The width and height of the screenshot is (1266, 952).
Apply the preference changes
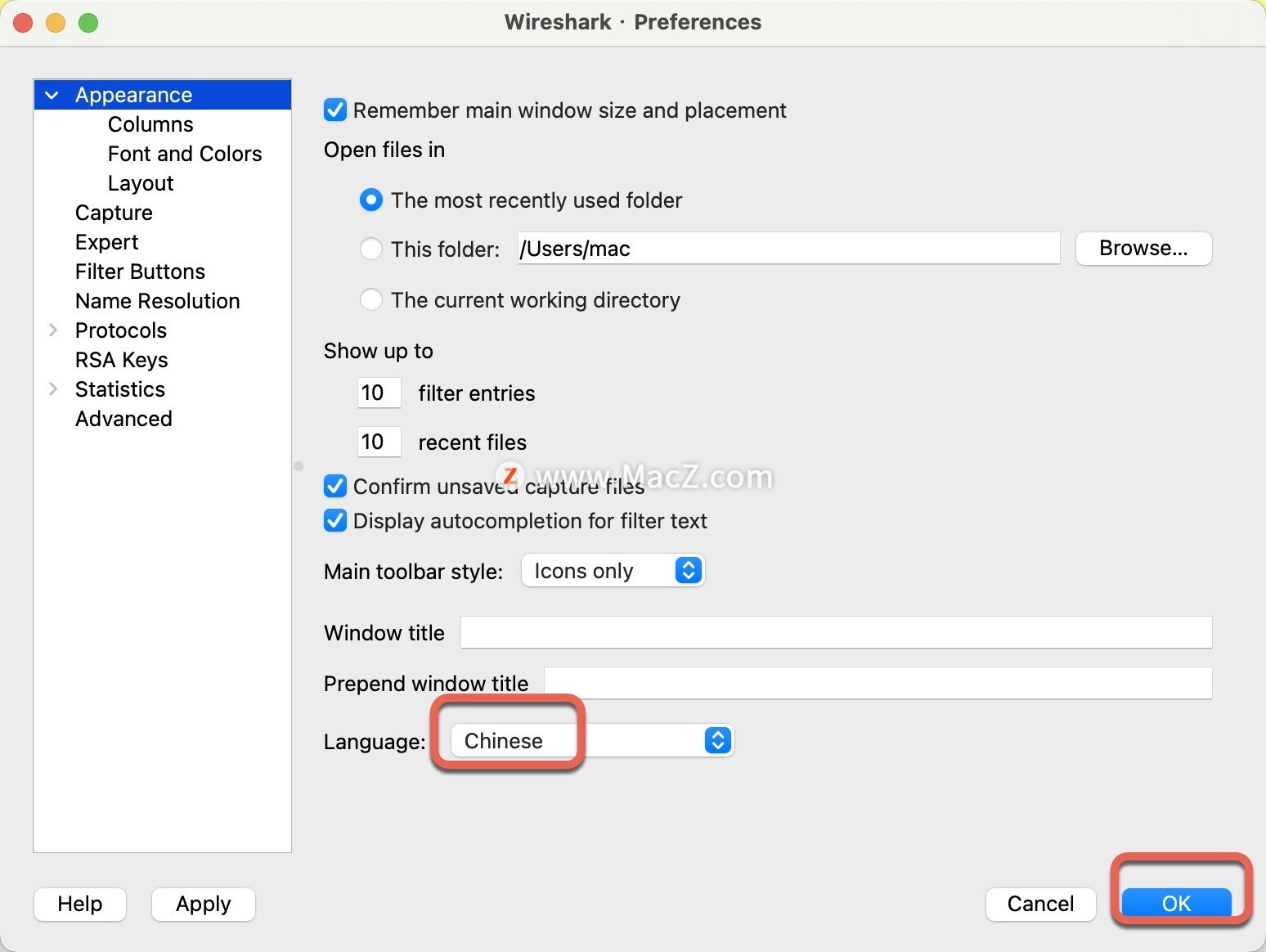point(204,904)
